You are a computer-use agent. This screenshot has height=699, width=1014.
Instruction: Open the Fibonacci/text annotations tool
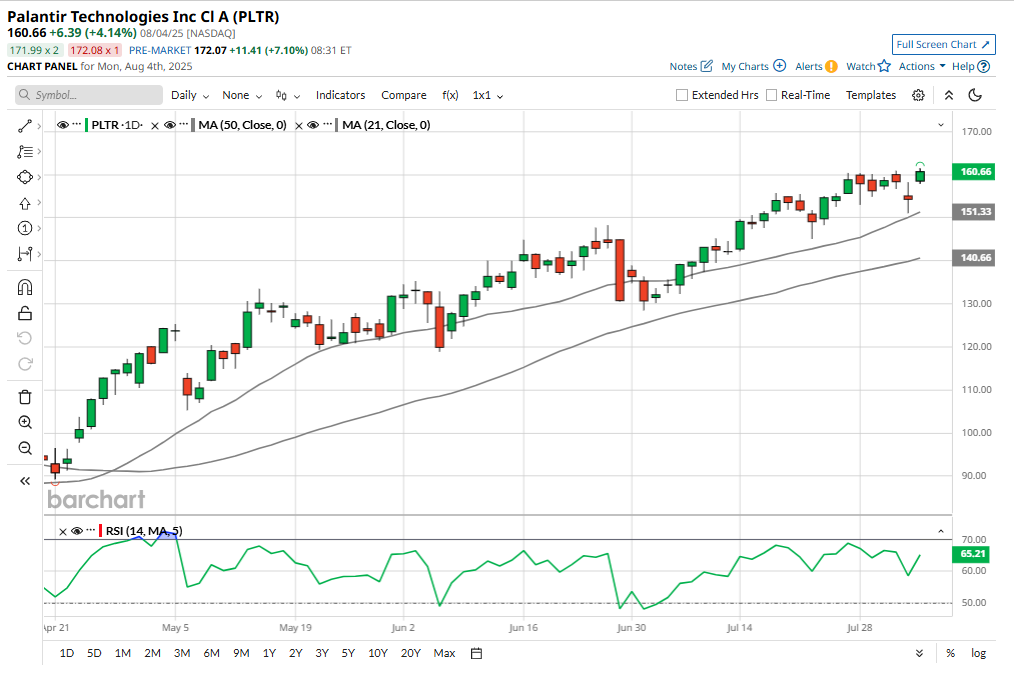(25, 152)
